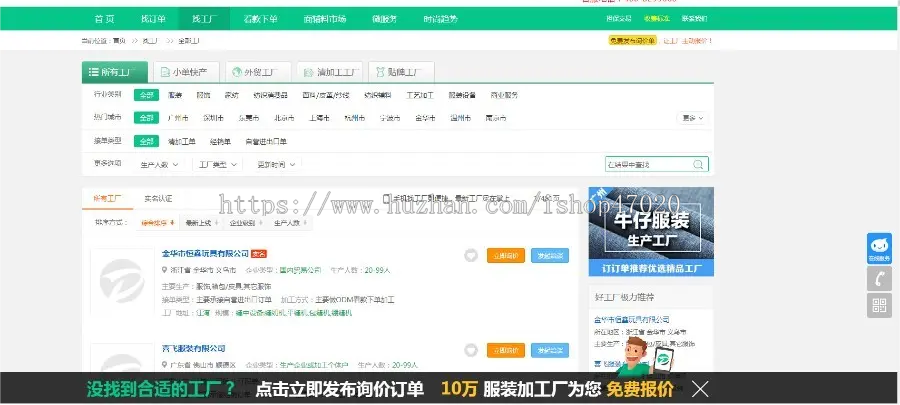Click location pin icon beside 浙江省

coord(165,270)
